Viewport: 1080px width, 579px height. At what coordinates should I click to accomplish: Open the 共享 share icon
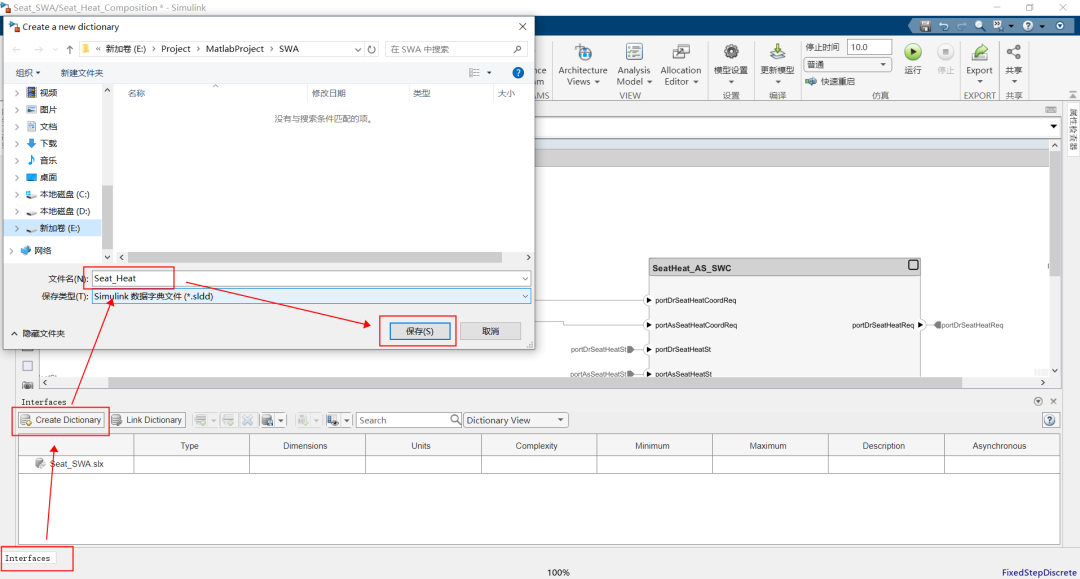tap(1014, 52)
